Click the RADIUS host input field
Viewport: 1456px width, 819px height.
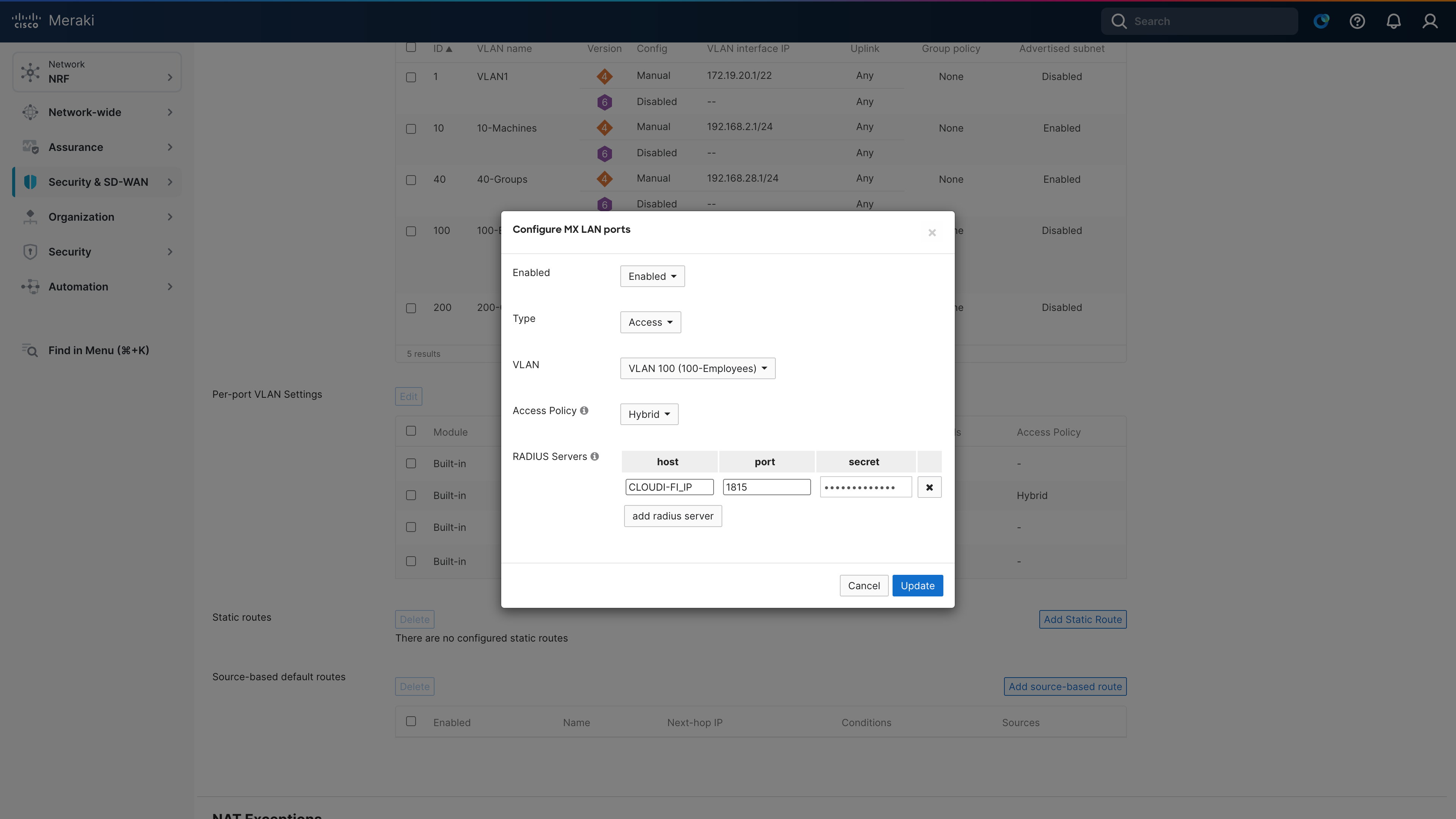tap(669, 487)
